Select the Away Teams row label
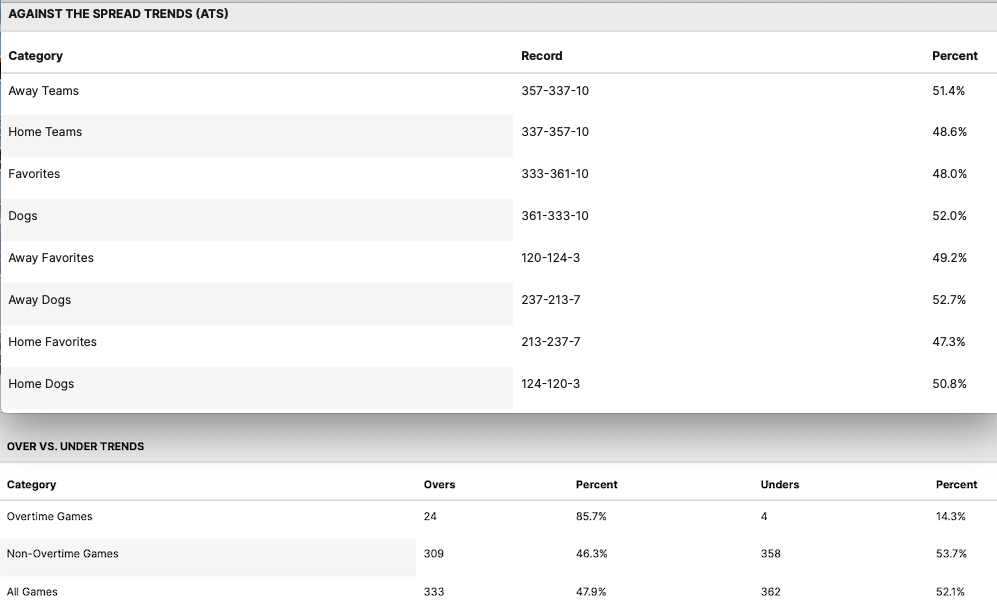Screen dimensions: 997x602 [44, 91]
